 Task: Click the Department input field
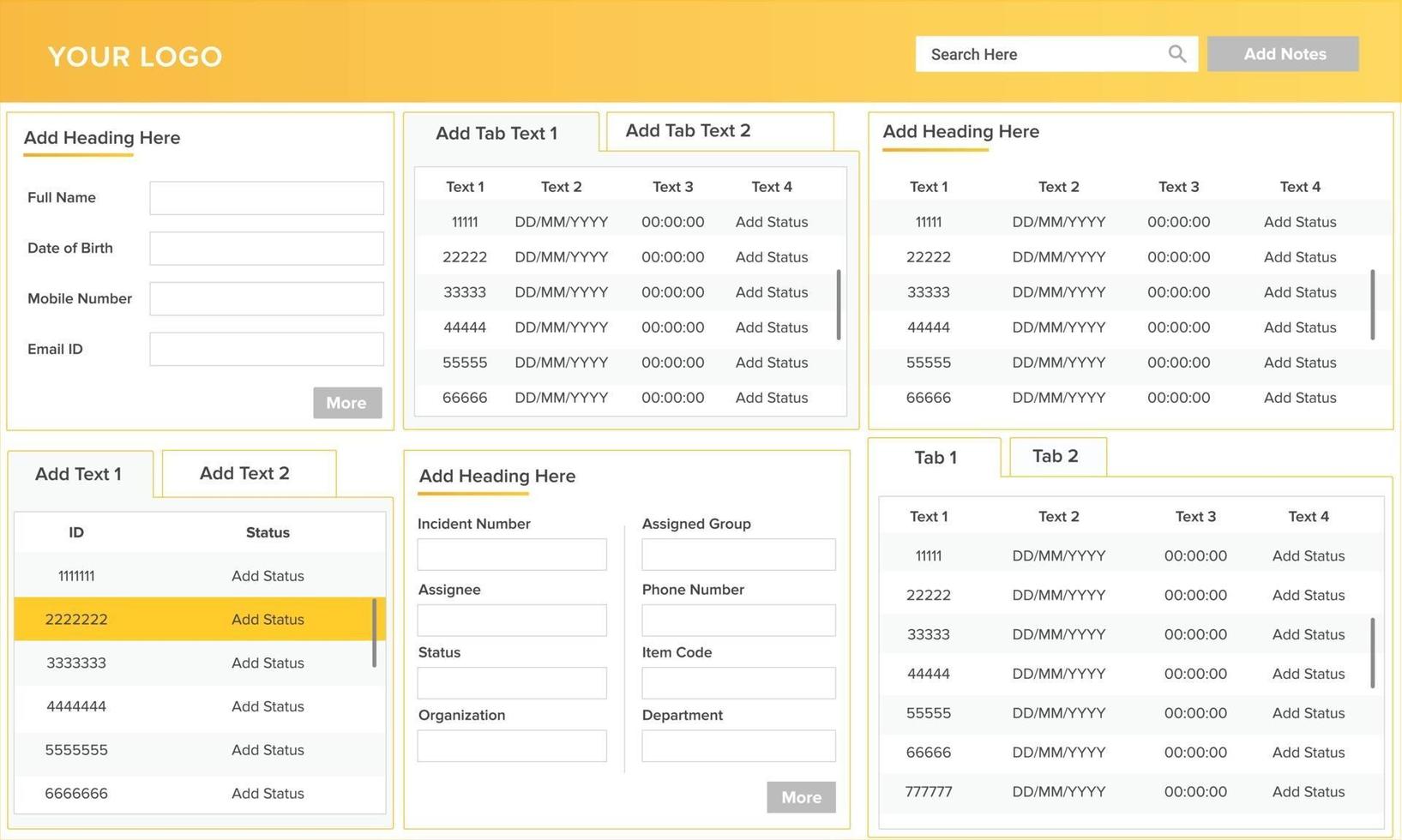coord(738,745)
